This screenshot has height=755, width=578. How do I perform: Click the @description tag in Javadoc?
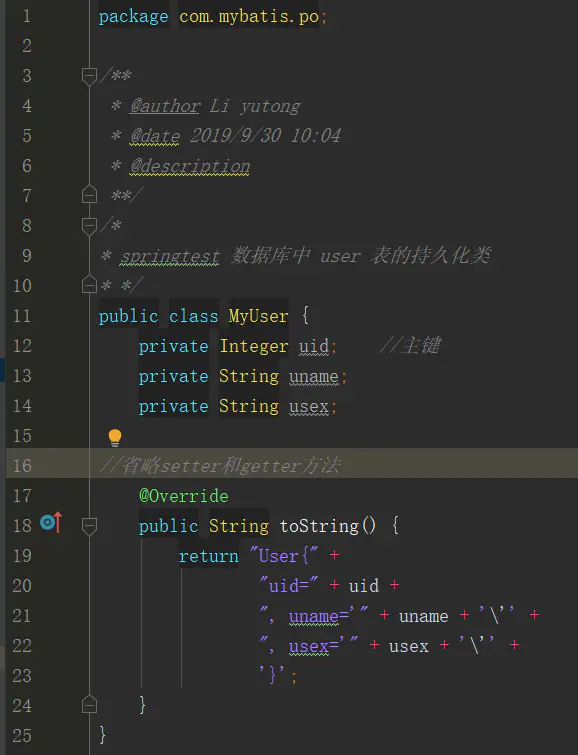click(x=190, y=166)
